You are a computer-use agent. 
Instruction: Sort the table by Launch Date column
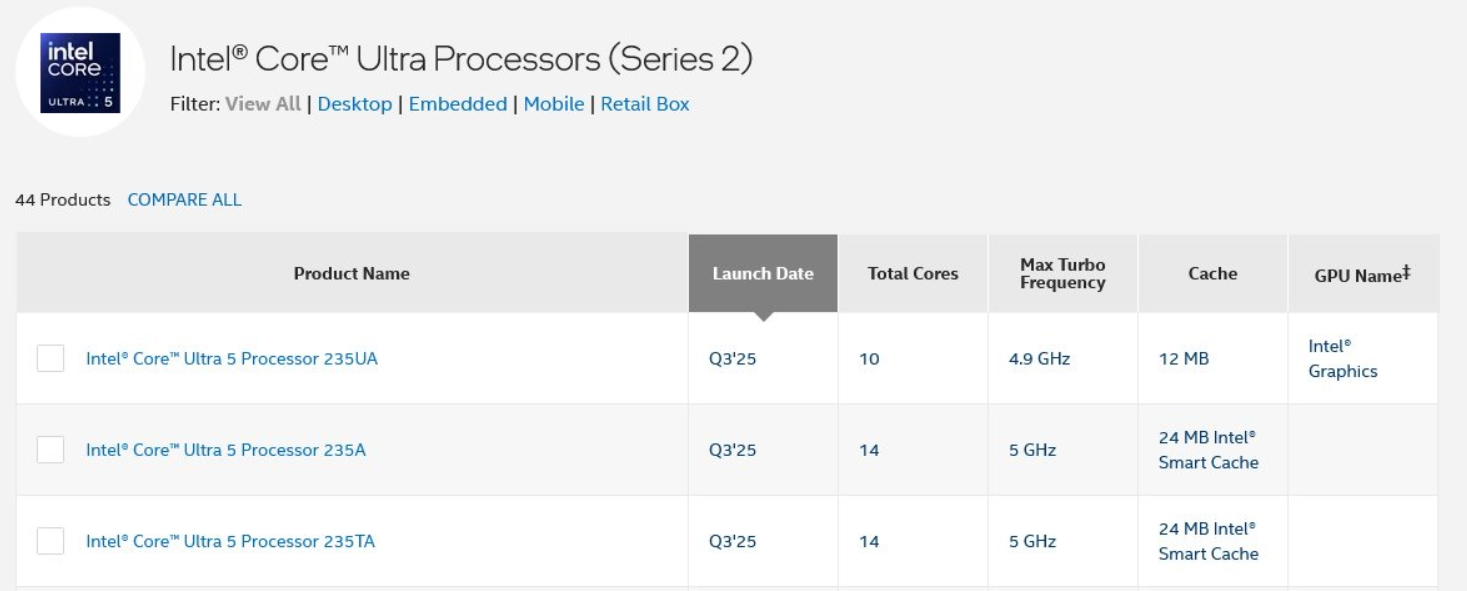(763, 274)
